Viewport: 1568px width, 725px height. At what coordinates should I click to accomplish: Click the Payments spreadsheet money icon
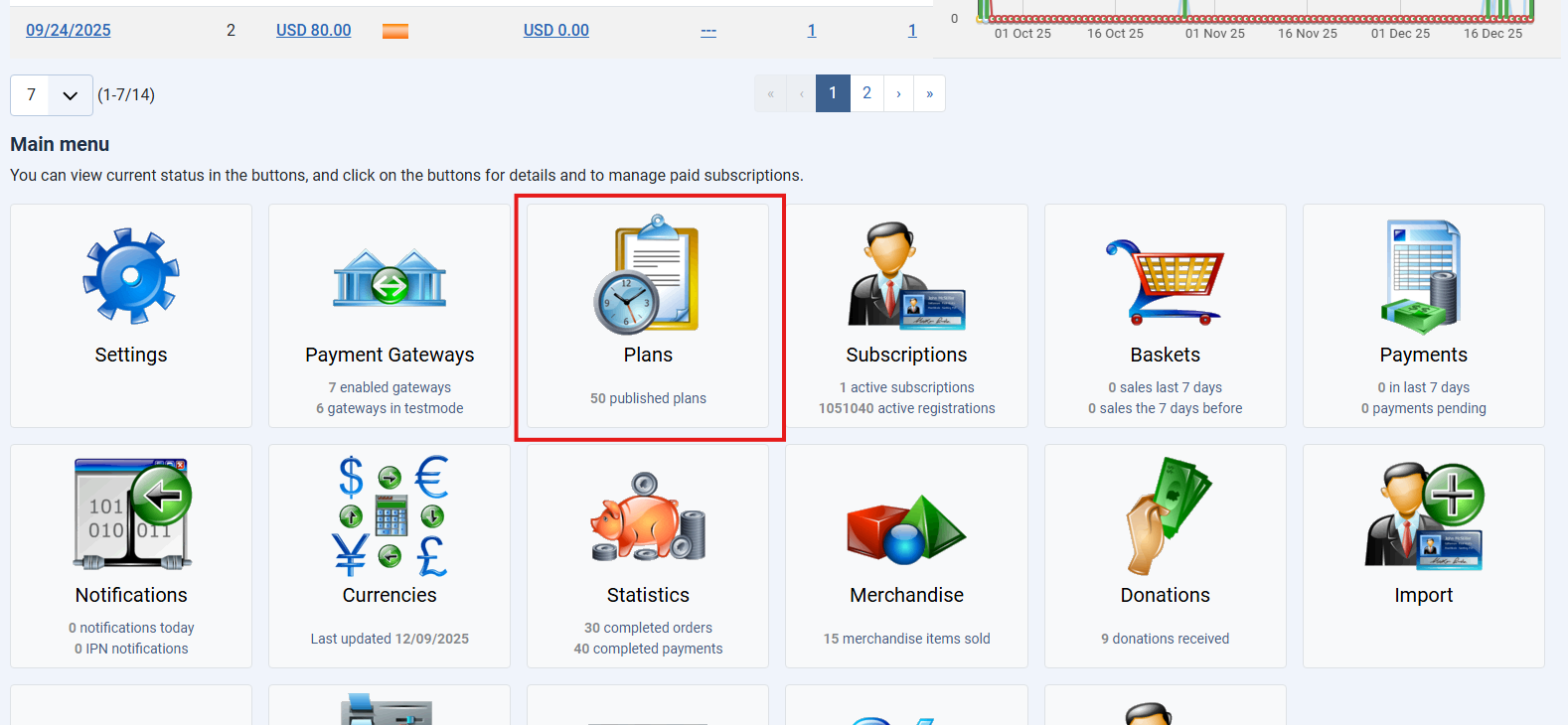click(1423, 277)
